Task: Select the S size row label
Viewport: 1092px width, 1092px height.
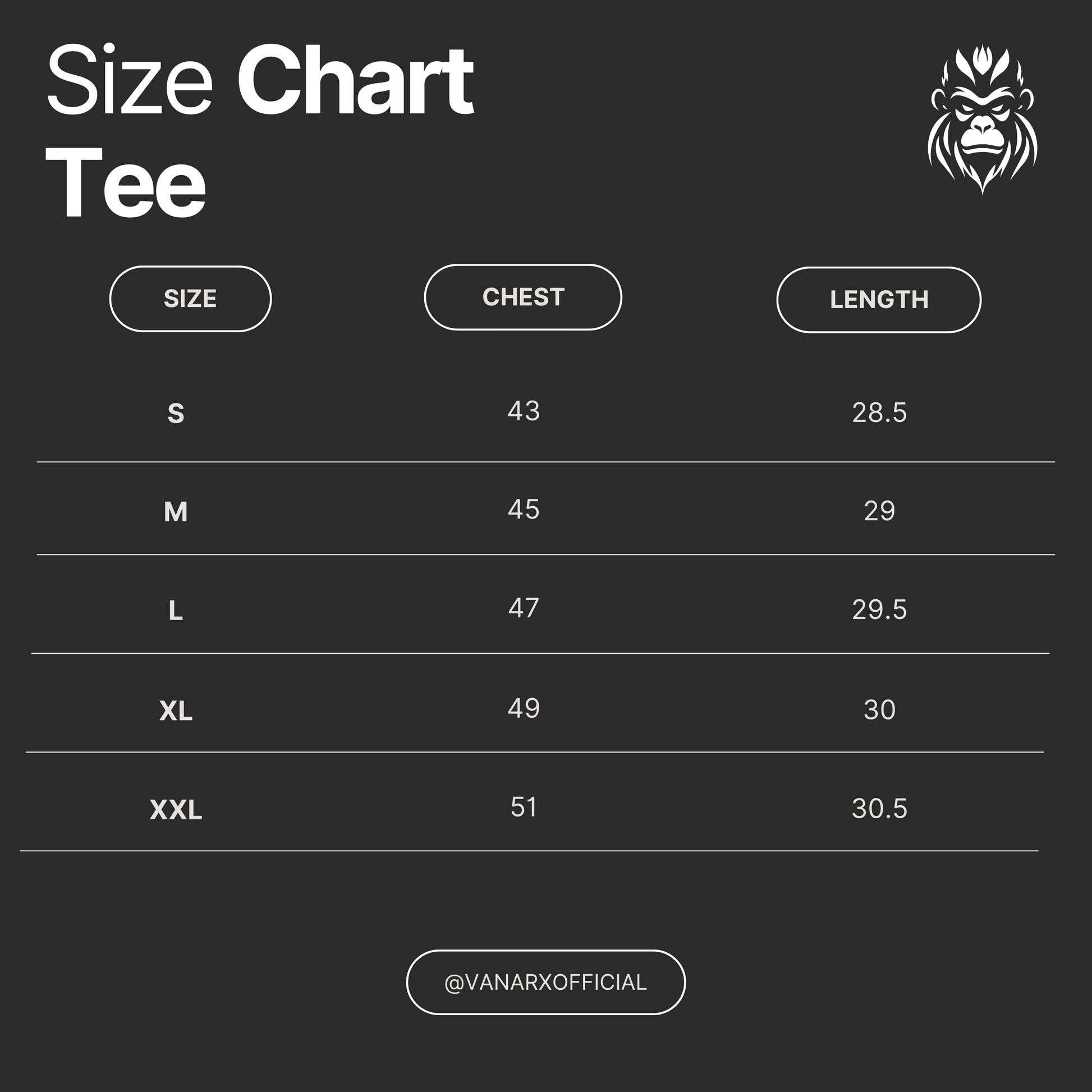Action: coord(176,413)
